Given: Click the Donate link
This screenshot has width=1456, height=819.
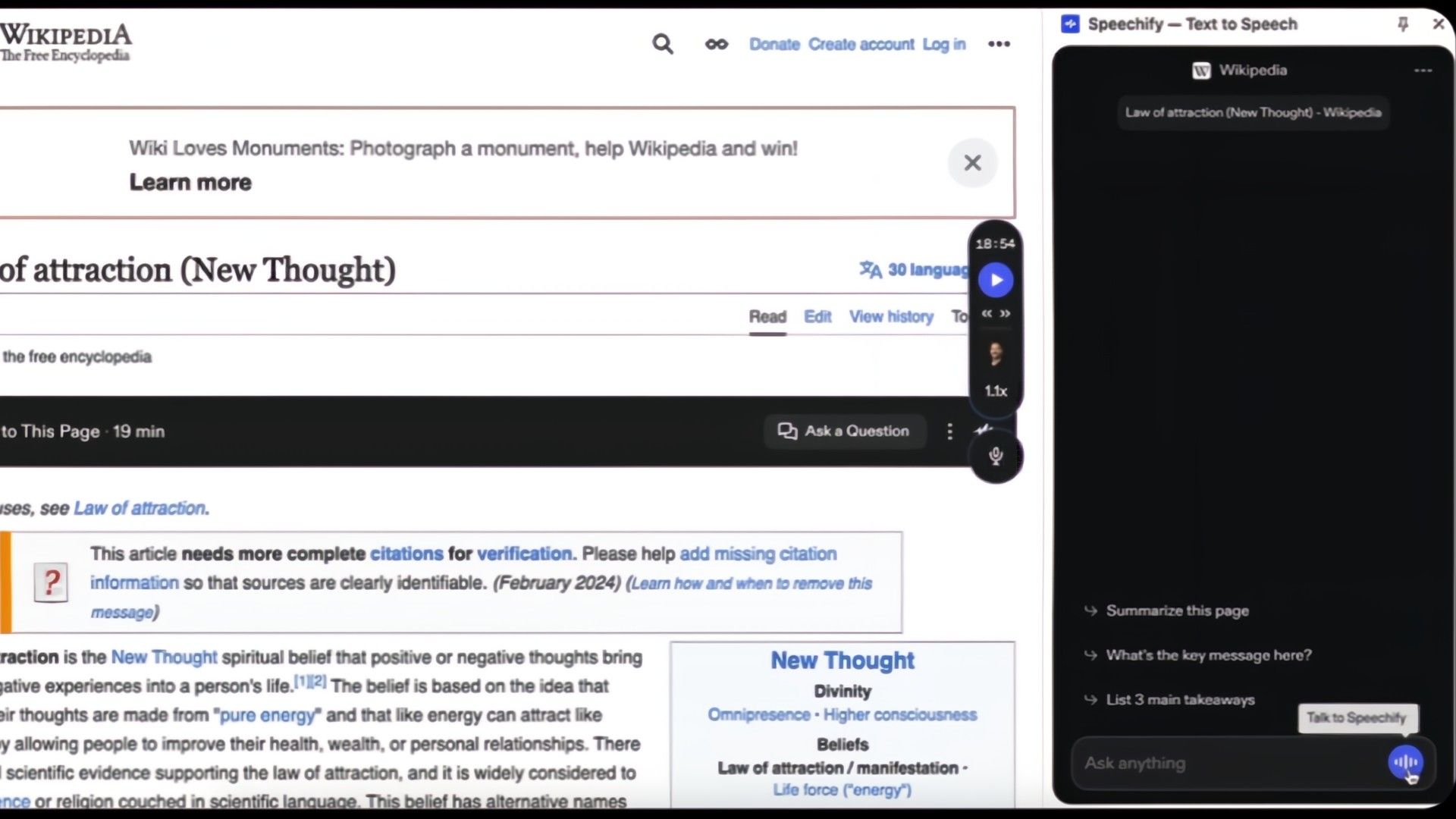Looking at the screenshot, I should [x=774, y=44].
